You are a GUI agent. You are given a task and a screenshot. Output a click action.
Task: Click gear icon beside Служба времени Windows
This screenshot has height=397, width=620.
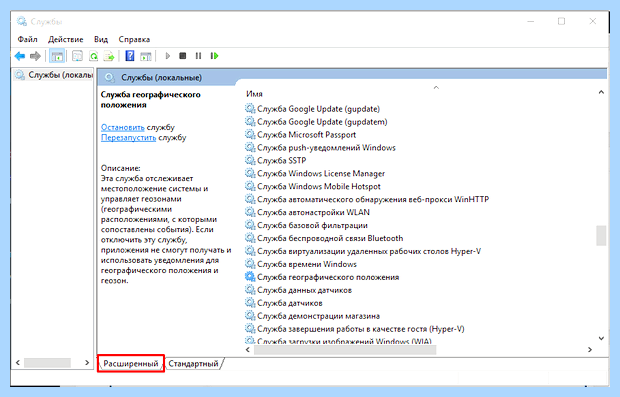(250, 264)
